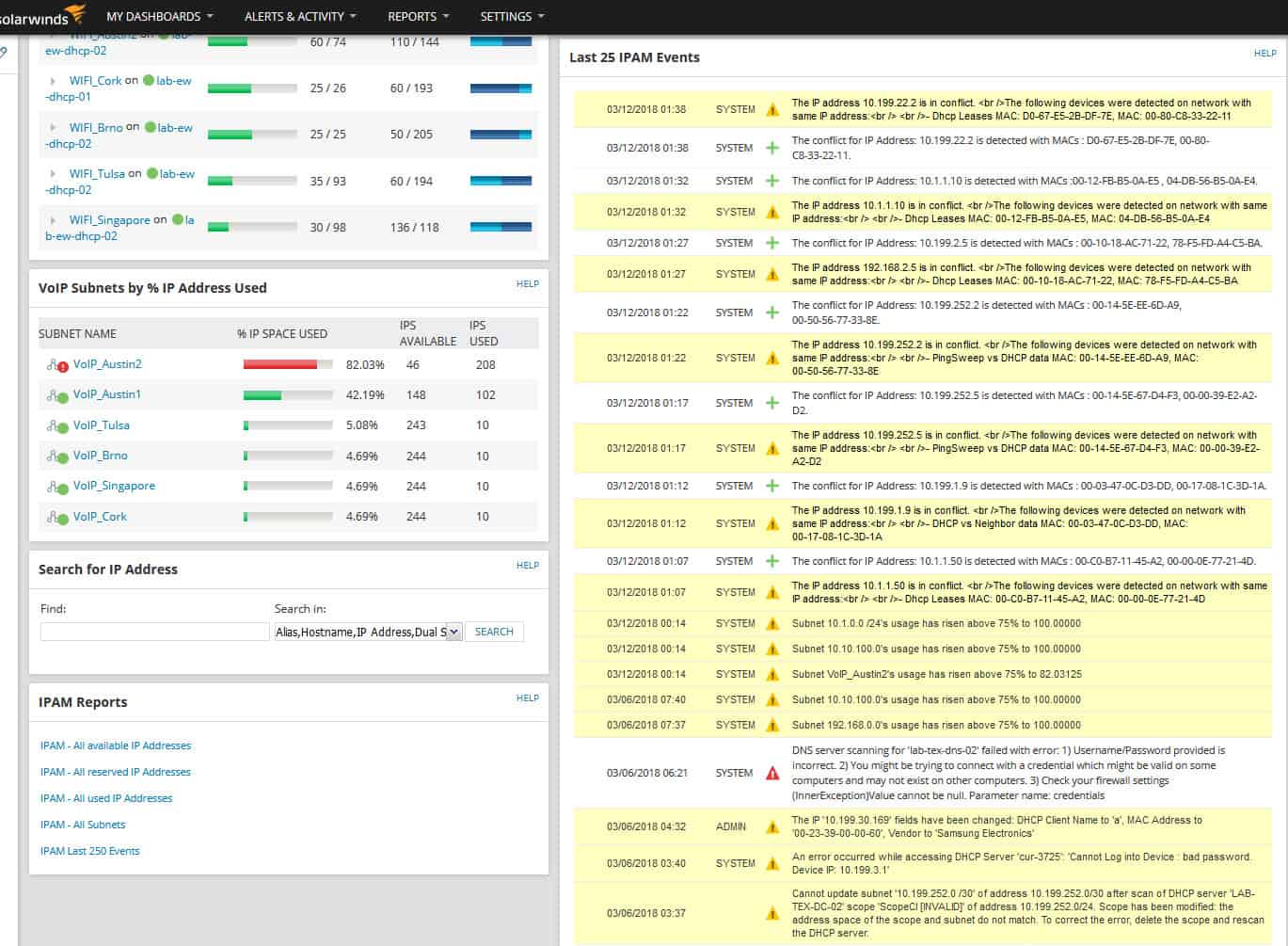The image size is (1288, 946).
Task: Expand the WIFI_Singapore subnet entry
Action: tap(52, 219)
